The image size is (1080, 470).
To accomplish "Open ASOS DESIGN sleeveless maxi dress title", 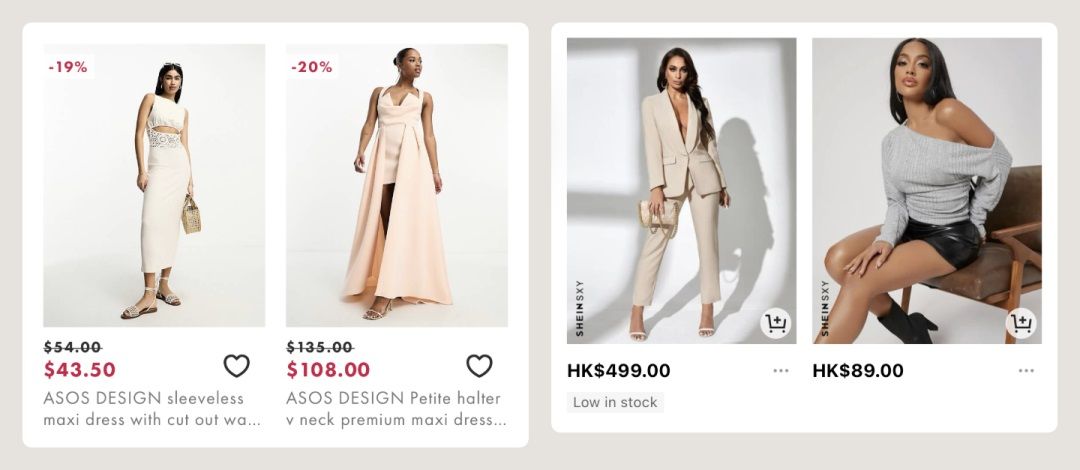I will click(152, 409).
